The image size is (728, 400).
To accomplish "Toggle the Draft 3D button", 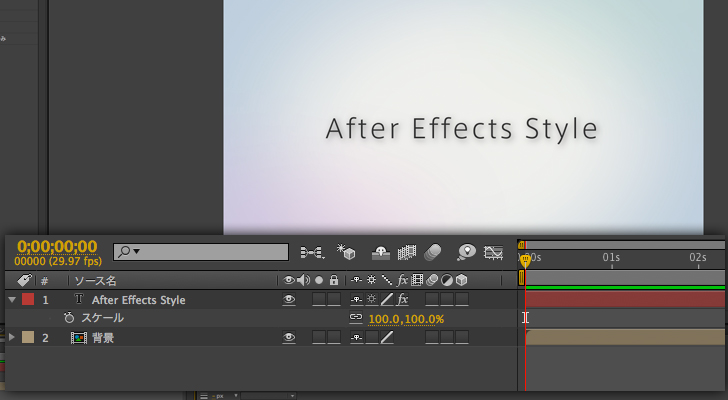I will coord(346,252).
